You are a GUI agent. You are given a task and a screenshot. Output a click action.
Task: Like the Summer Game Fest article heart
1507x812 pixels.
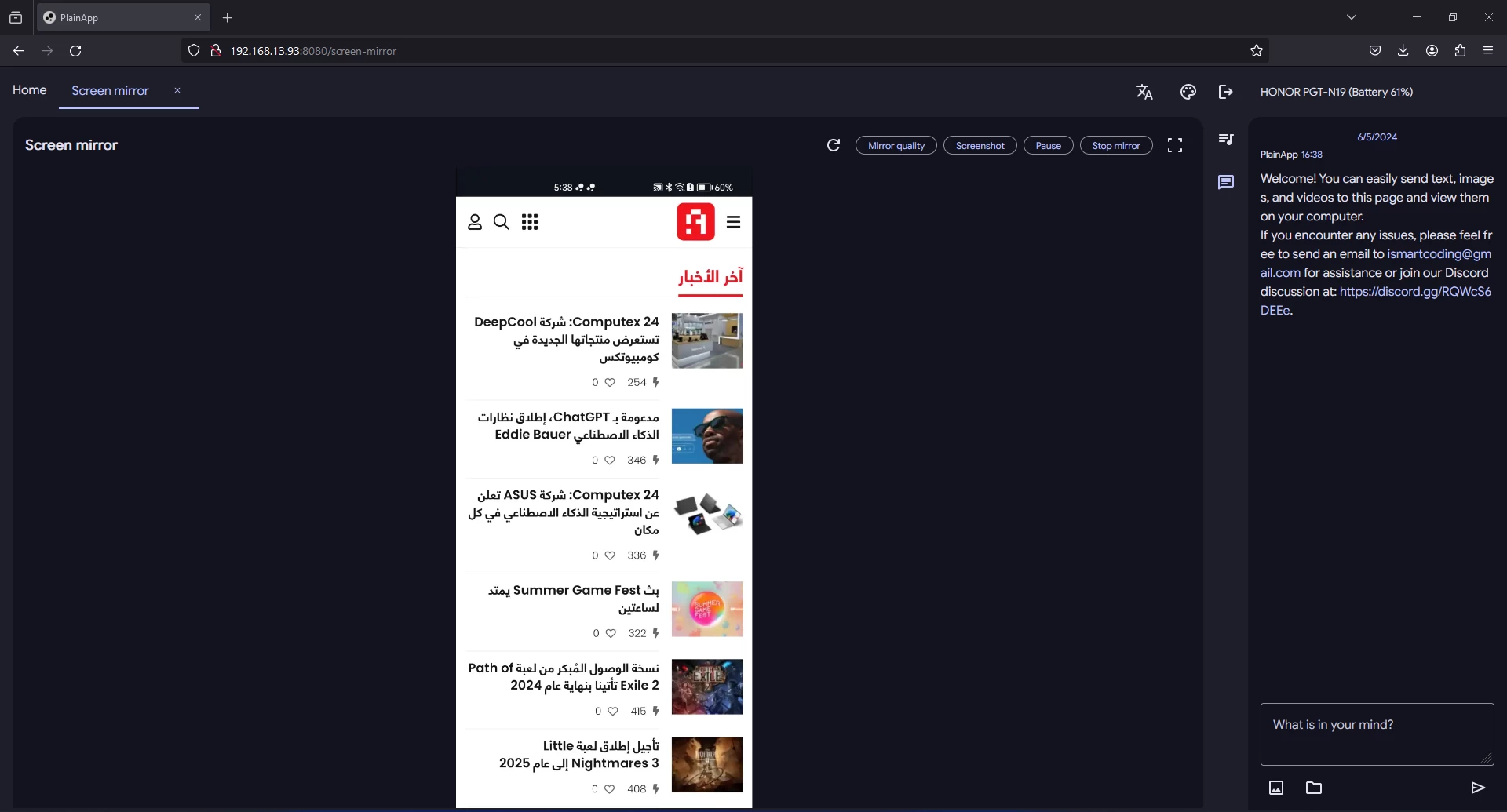(611, 634)
